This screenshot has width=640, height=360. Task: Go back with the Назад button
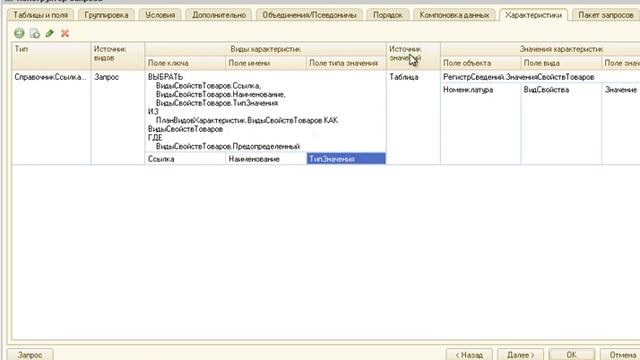click(x=469, y=354)
